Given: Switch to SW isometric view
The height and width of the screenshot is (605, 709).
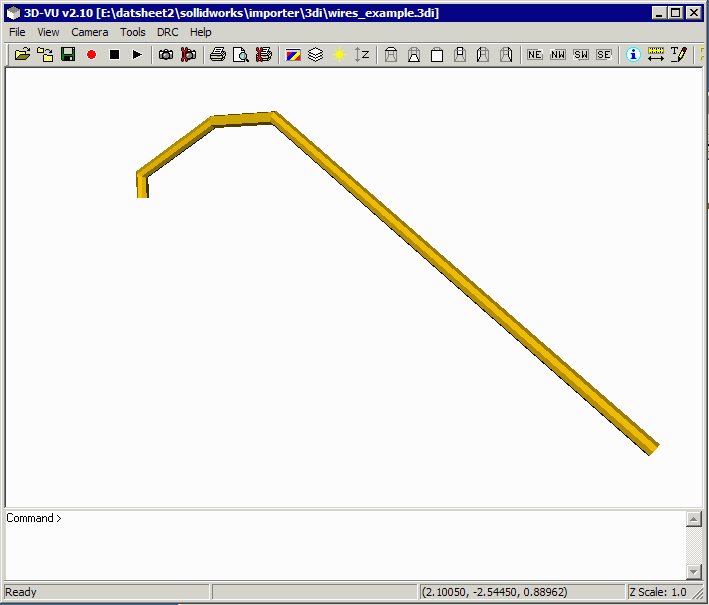Looking at the screenshot, I should pyautogui.click(x=581, y=54).
